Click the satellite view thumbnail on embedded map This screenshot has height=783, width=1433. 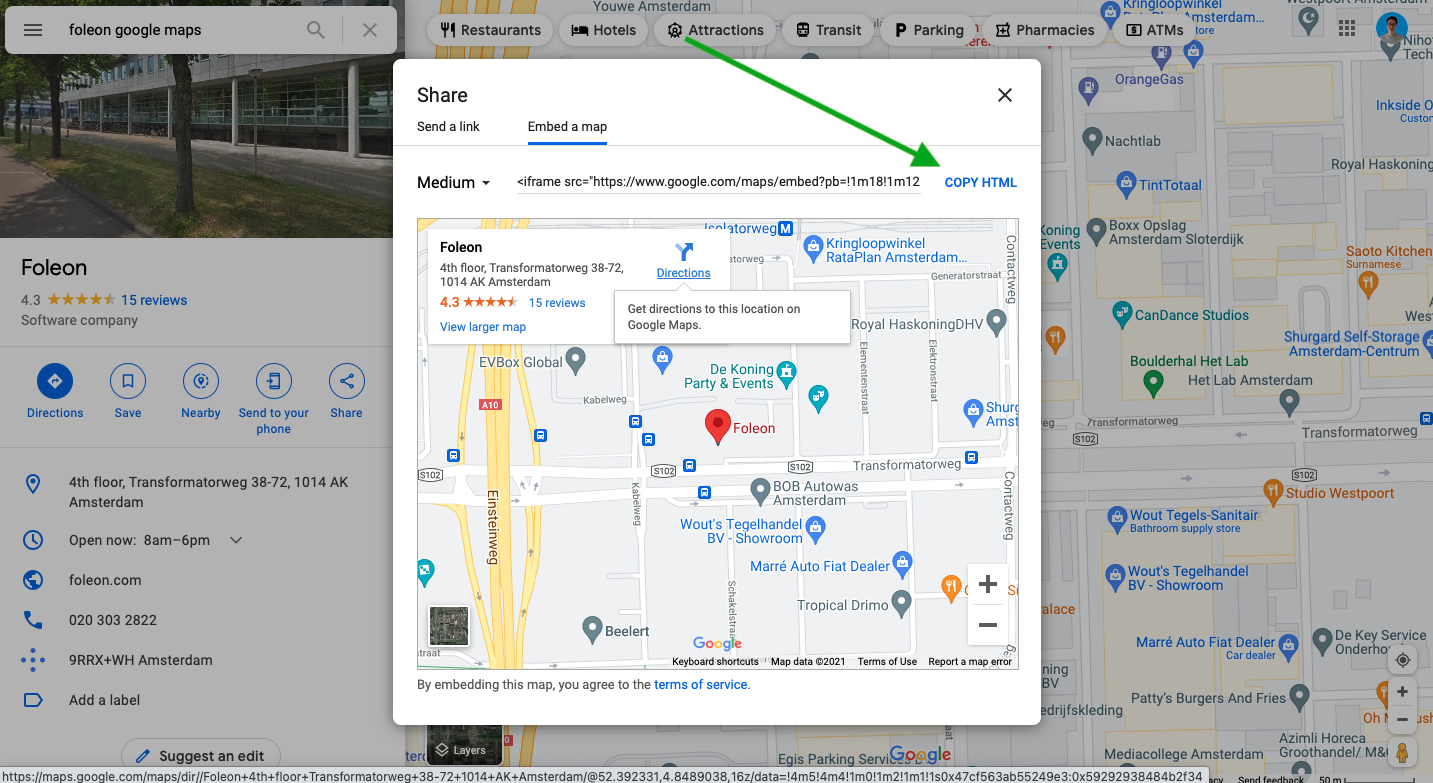tap(448, 626)
